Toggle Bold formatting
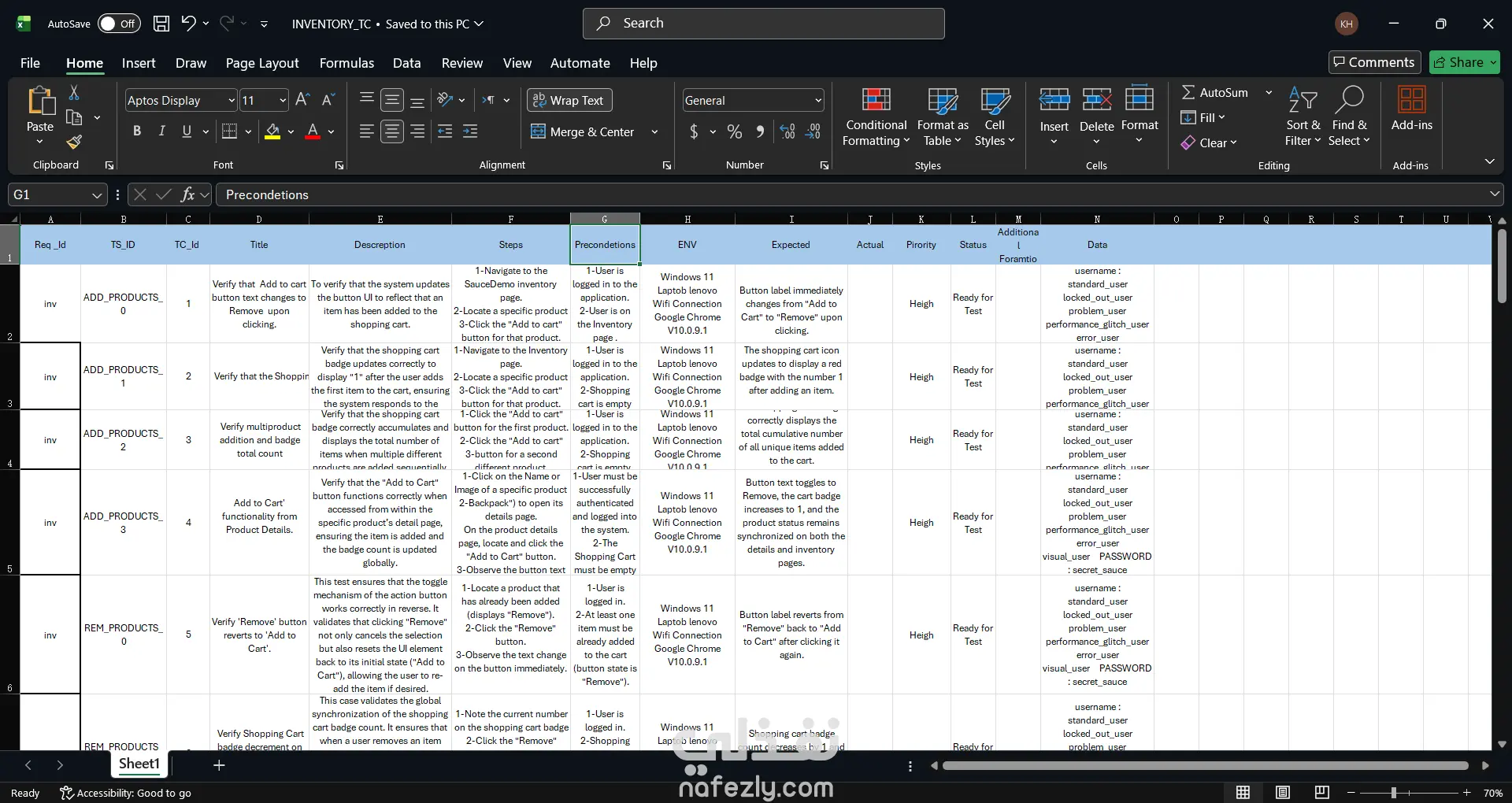 137,131
